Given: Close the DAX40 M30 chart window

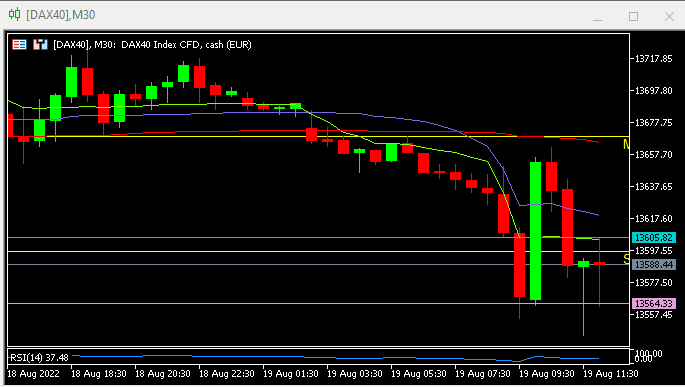Looking at the screenshot, I should point(669,17).
